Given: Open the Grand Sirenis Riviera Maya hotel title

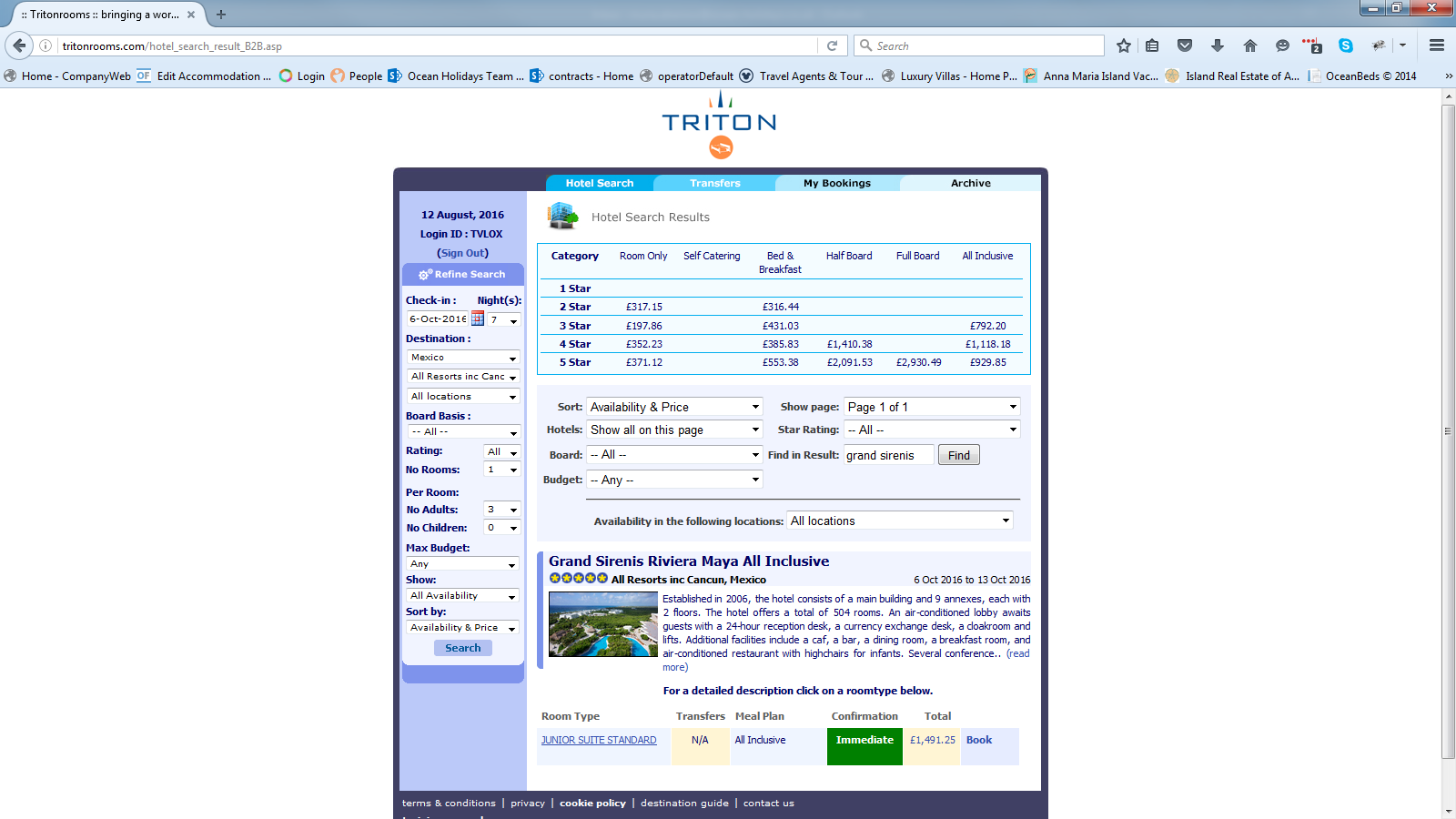Looking at the screenshot, I should [x=689, y=561].
